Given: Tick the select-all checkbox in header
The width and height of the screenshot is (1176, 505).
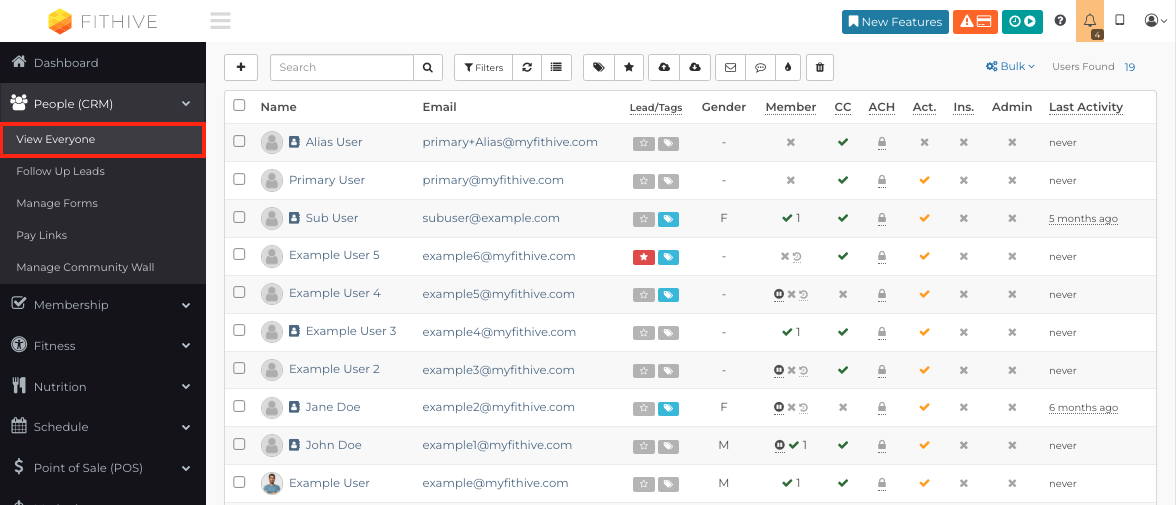Looking at the screenshot, I should tap(239, 105).
